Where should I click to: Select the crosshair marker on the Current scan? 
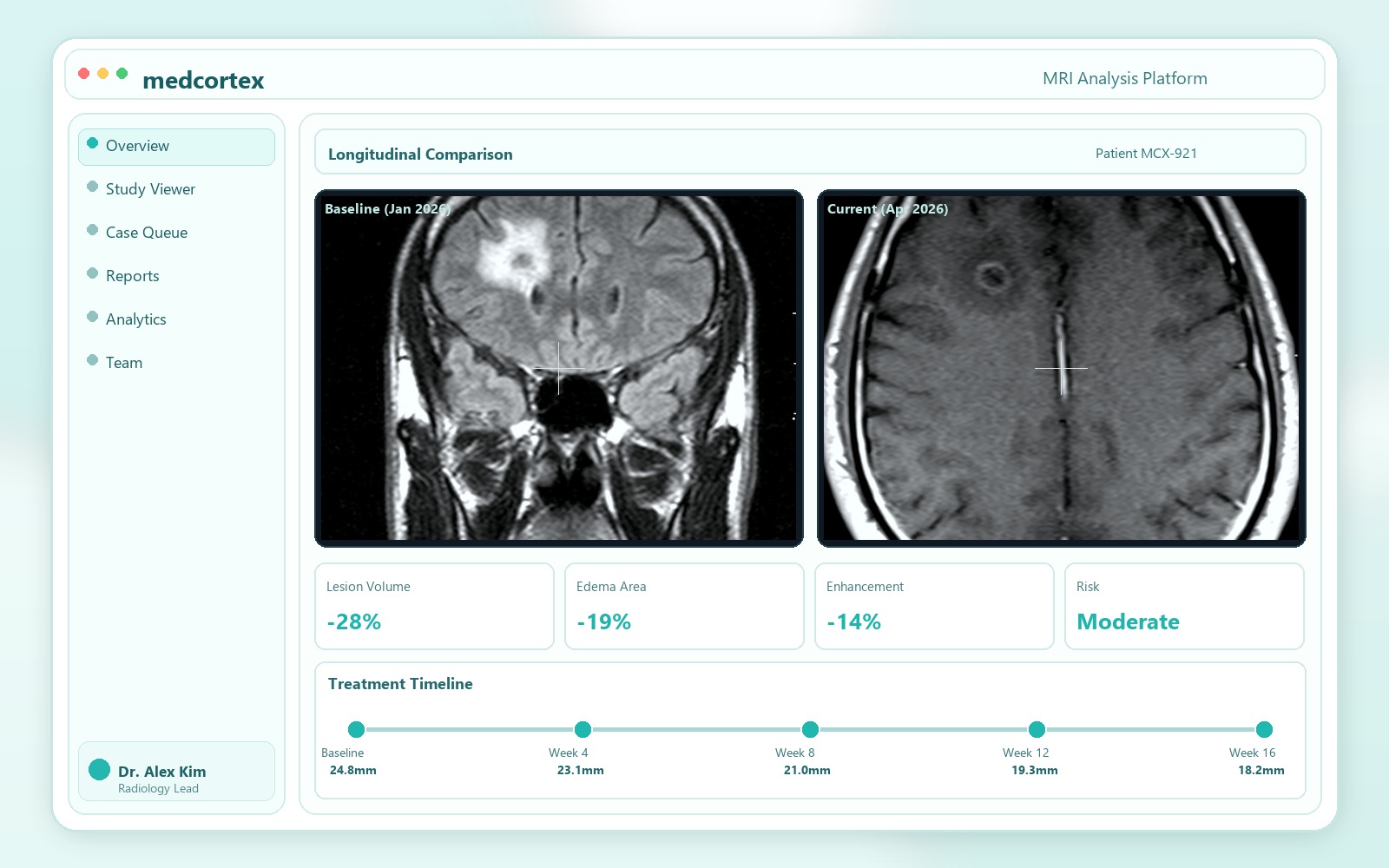click(1061, 369)
